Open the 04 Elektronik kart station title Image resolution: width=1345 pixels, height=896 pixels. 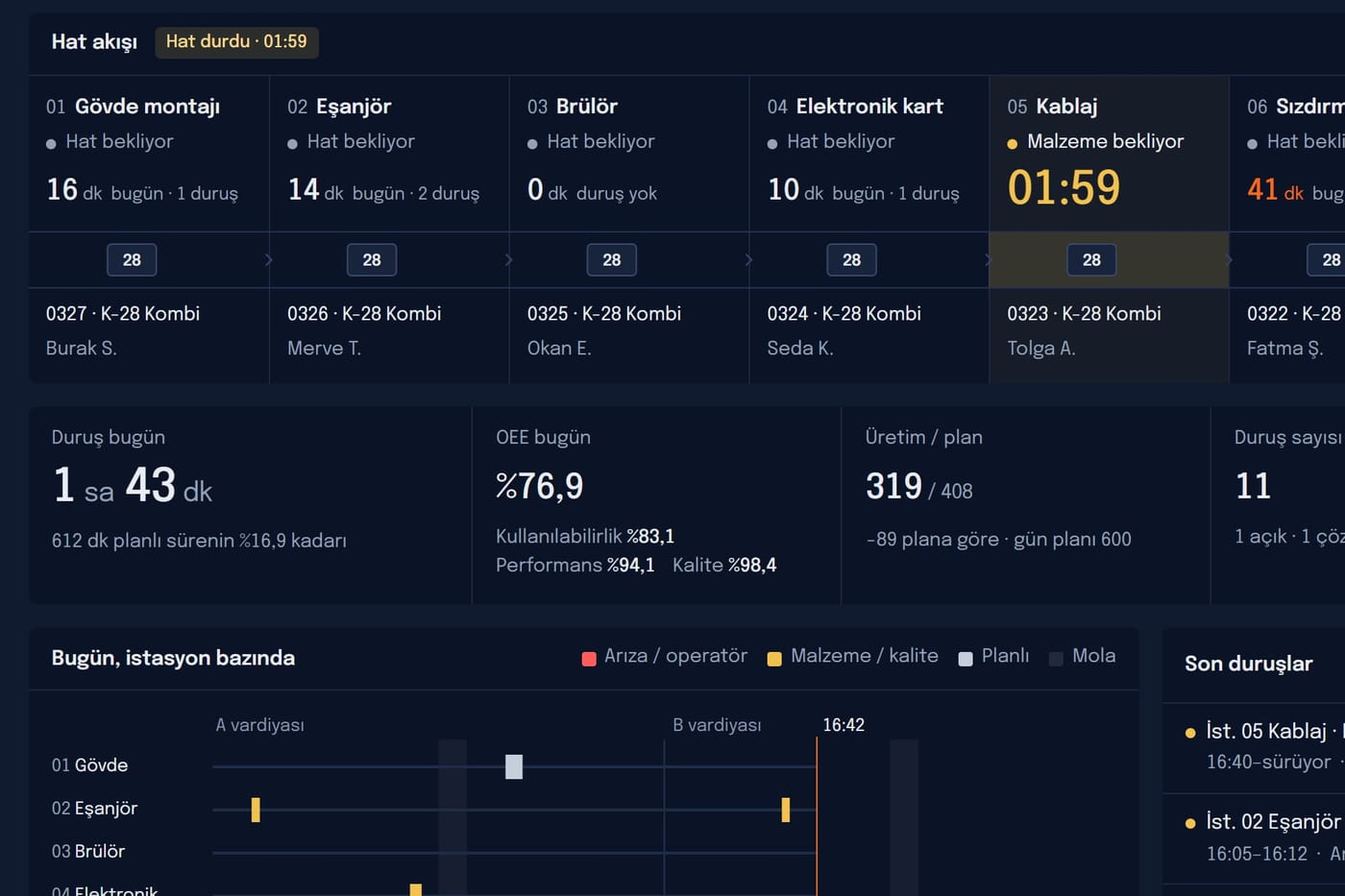(x=855, y=107)
